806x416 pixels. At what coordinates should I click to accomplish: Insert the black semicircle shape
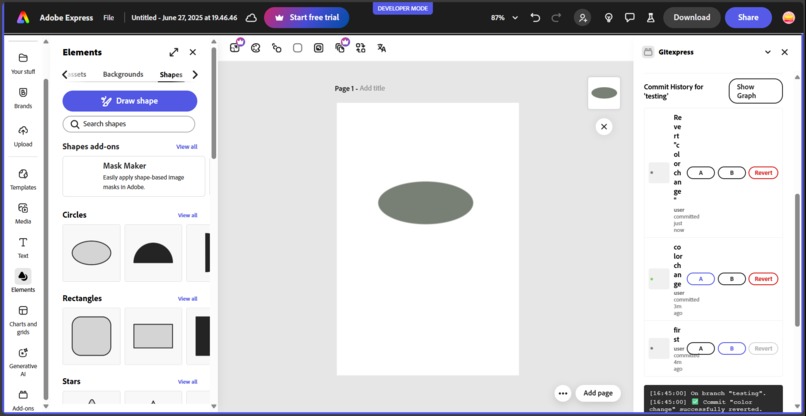(x=153, y=252)
